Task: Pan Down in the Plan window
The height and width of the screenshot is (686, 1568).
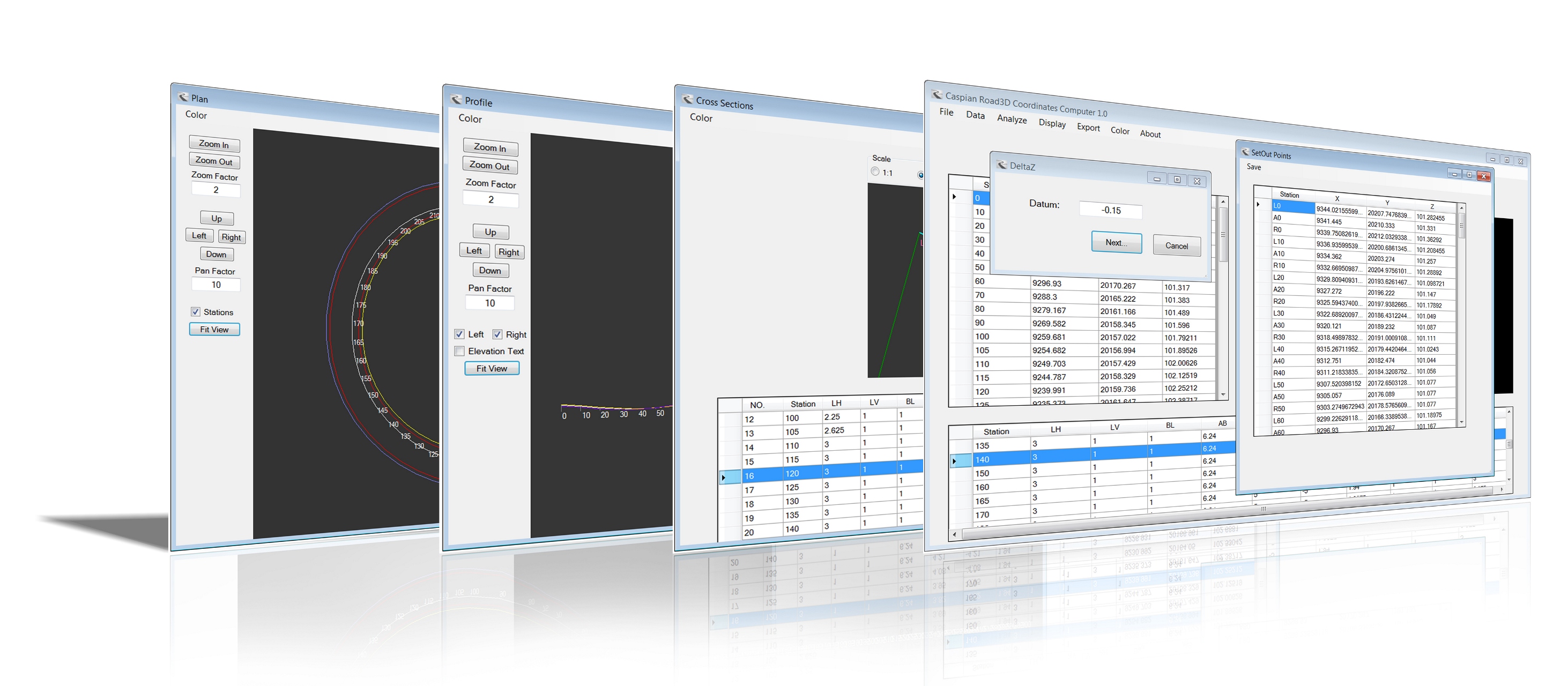Action: pos(216,254)
